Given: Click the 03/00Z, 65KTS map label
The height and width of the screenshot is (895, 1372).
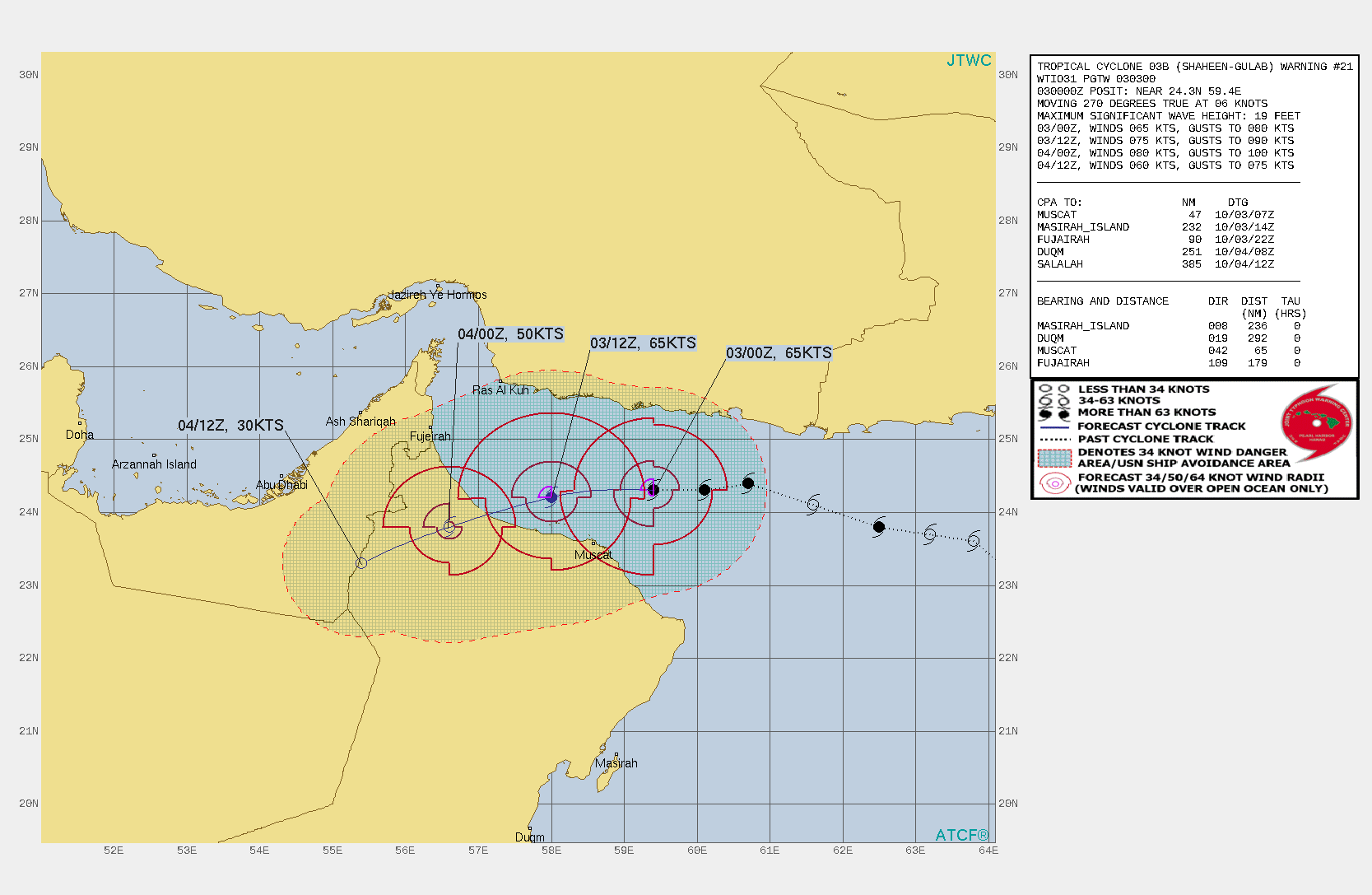Looking at the screenshot, I should [x=779, y=353].
